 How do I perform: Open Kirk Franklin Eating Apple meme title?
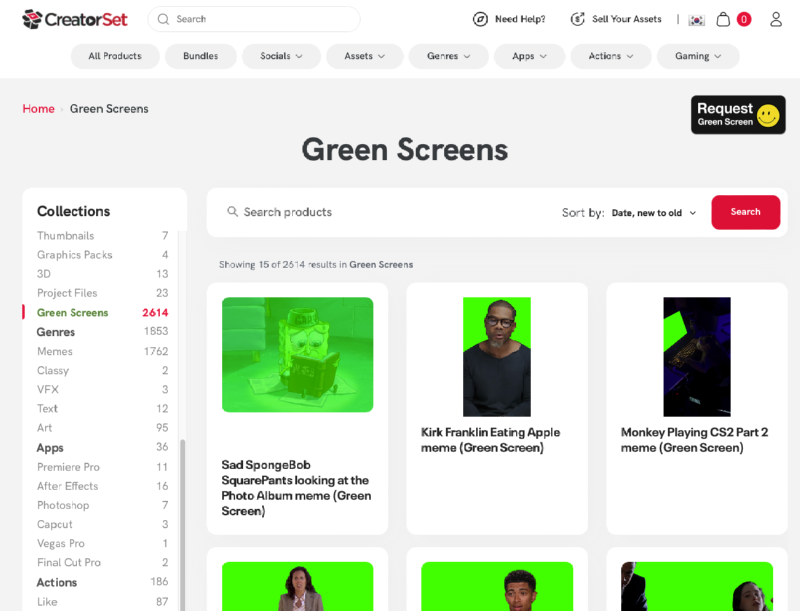tap(490, 440)
